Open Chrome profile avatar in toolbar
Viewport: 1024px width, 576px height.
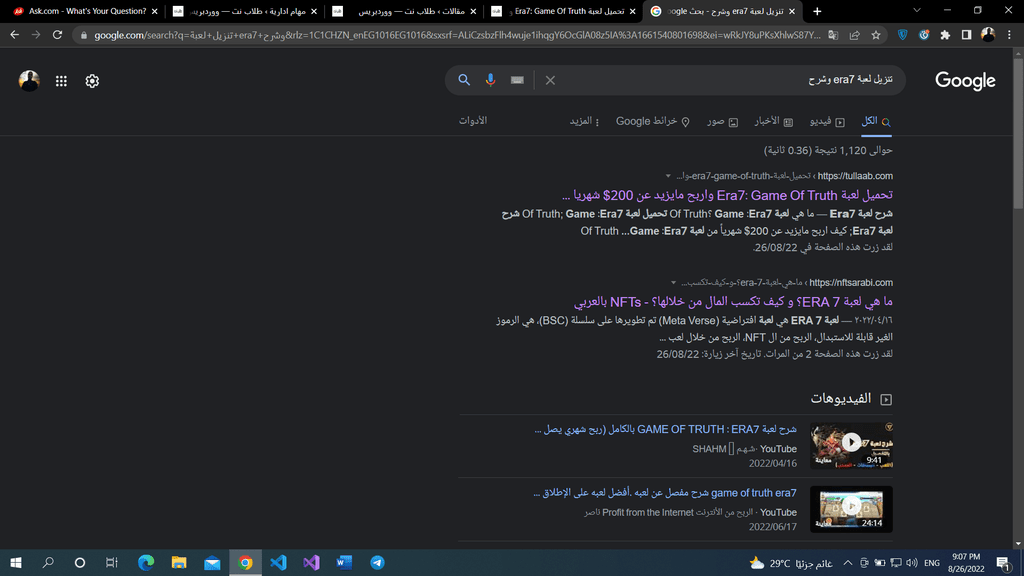[988, 35]
